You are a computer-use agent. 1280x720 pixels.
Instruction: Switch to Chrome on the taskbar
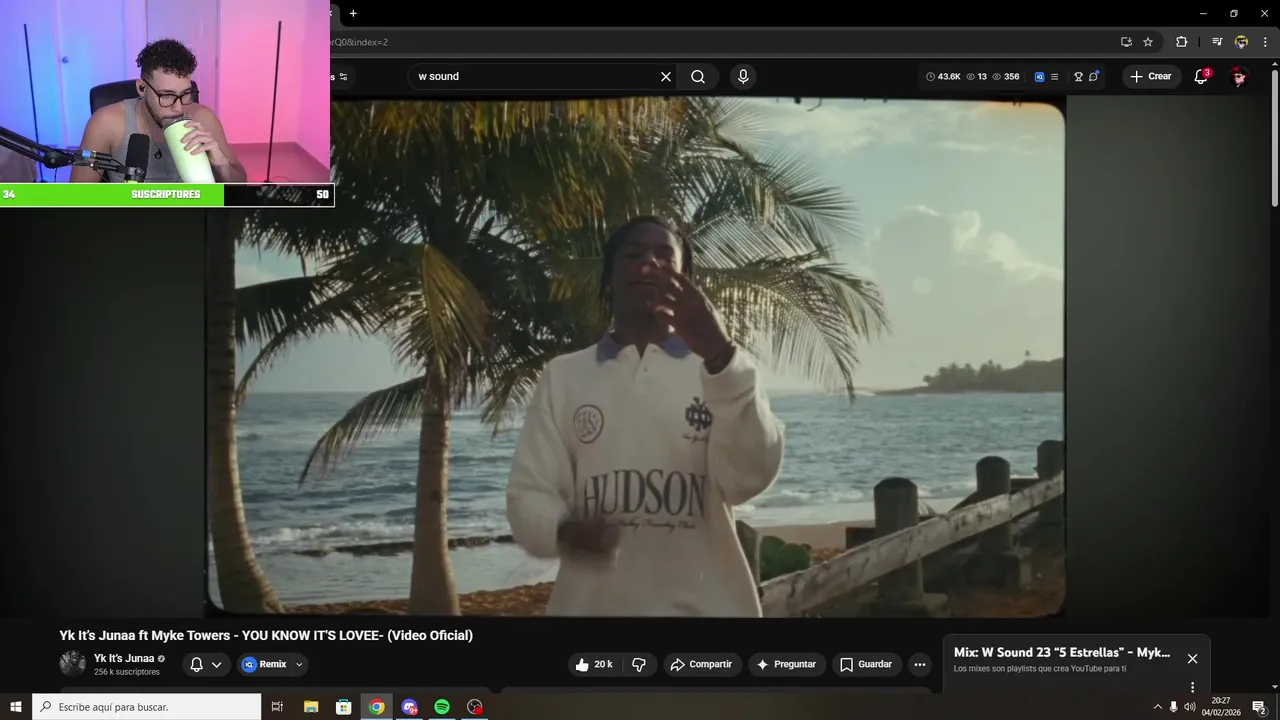(x=376, y=707)
